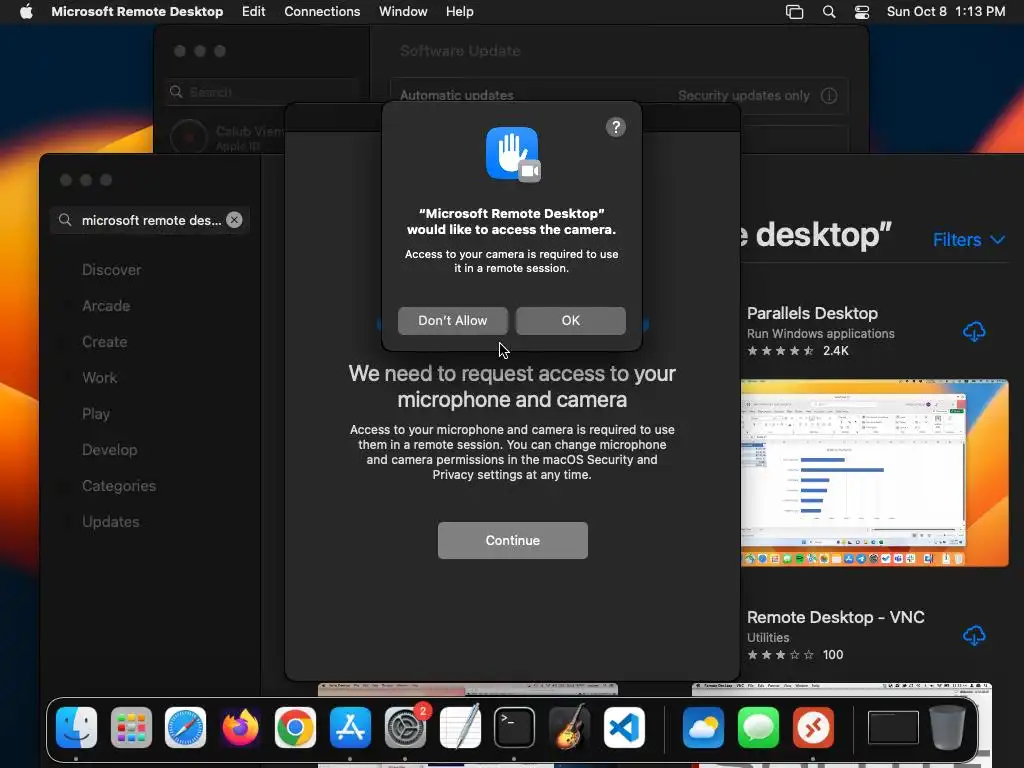
Task: Open Launchpad from the Dock
Action: 131,727
